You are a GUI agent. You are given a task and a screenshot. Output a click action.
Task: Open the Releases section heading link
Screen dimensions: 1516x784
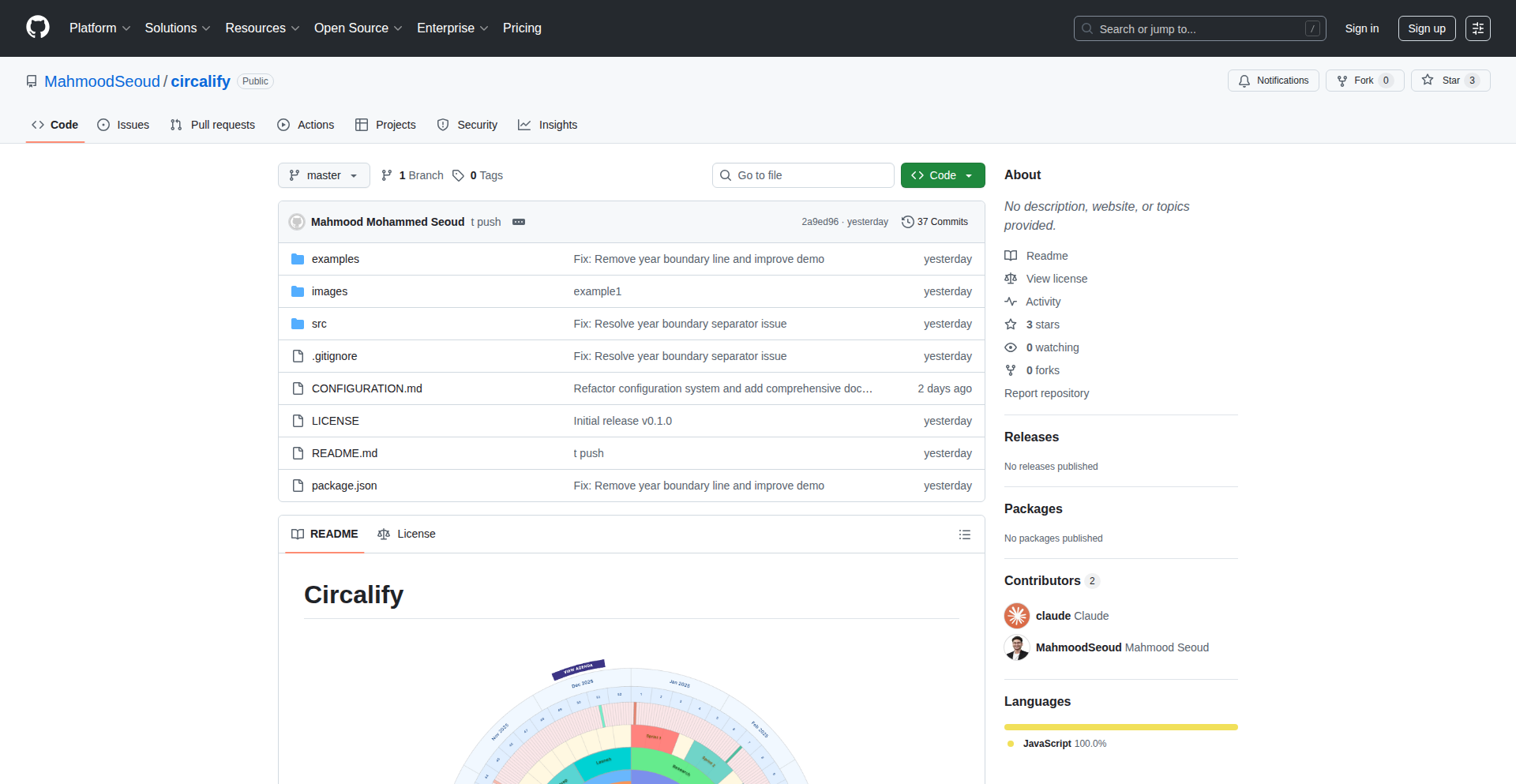(x=1031, y=437)
